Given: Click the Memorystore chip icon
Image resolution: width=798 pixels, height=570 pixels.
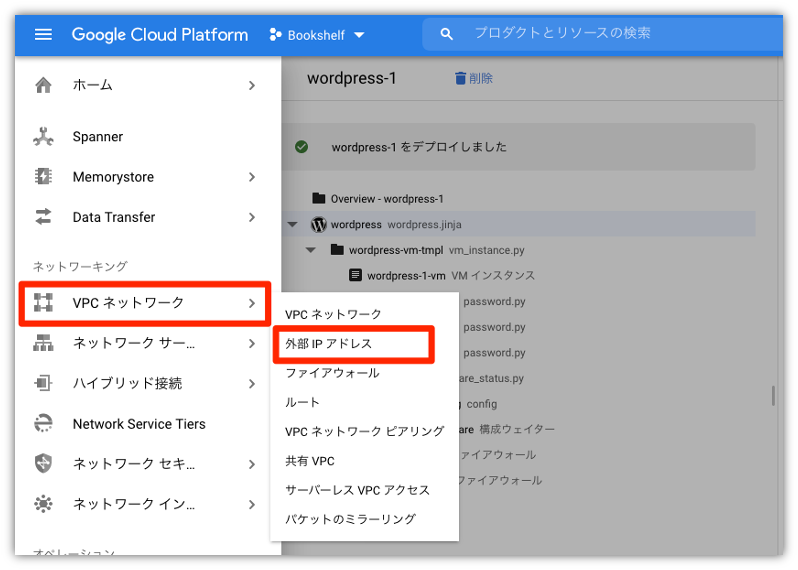Looking at the screenshot, I should click(x=43, y=177).
